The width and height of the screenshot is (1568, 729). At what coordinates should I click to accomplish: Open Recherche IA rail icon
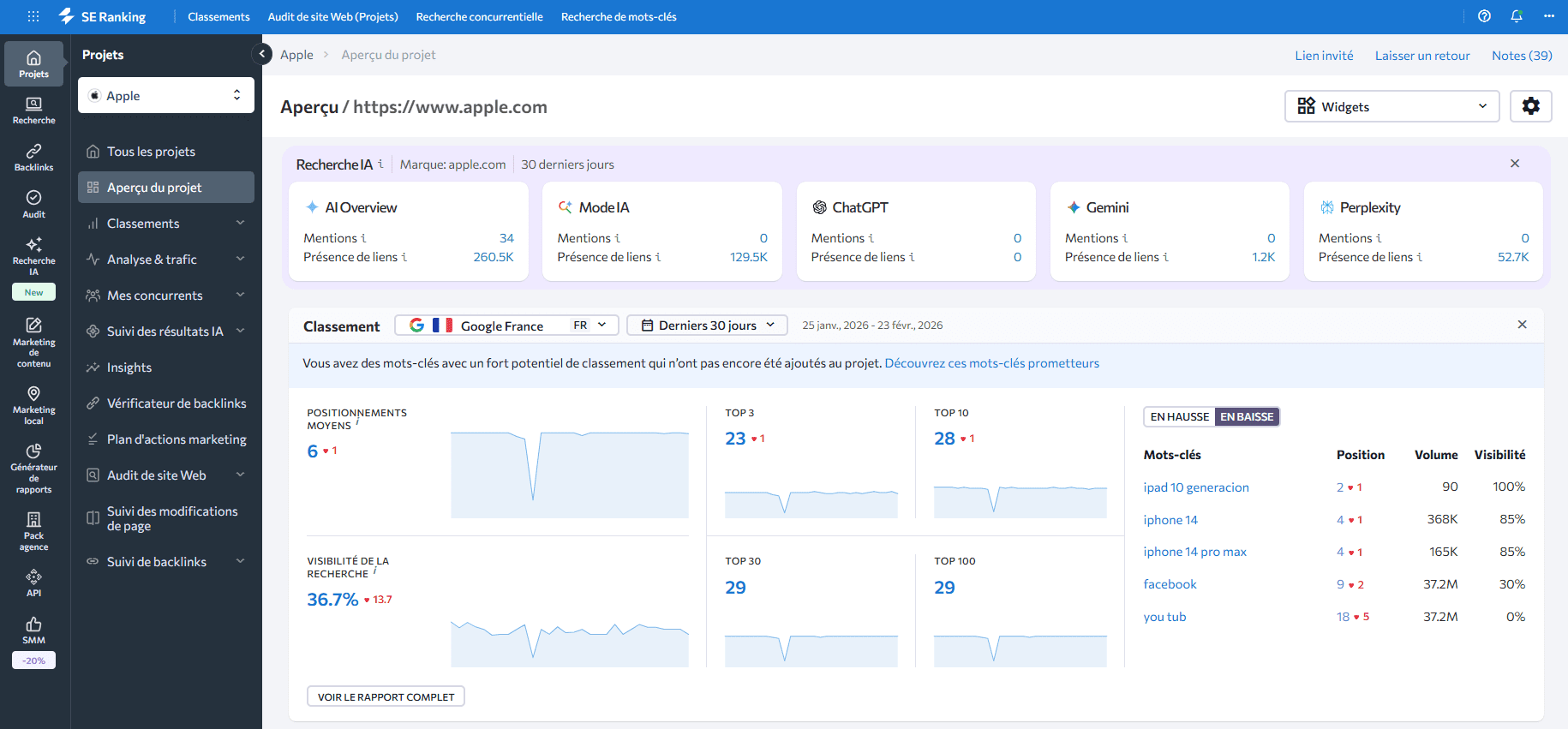[x=33, y=256]
